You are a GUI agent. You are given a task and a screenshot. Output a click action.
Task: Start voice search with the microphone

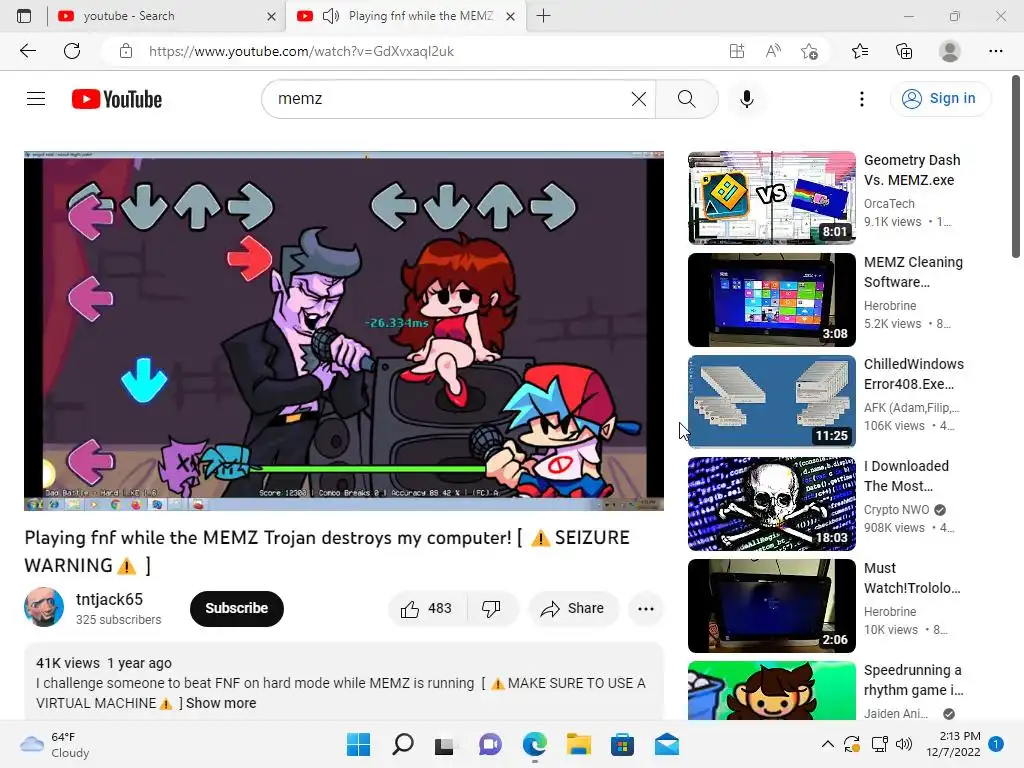(747, 99)
